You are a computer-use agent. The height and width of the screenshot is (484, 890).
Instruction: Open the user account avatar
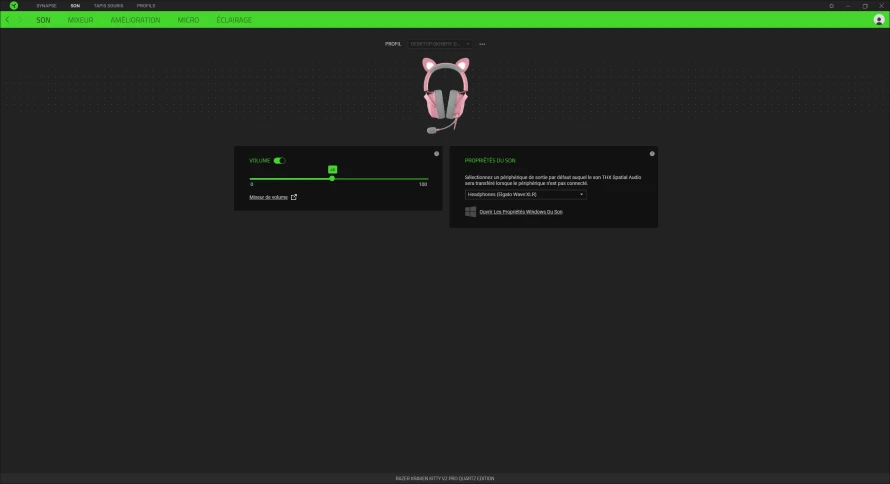point(879,20)
